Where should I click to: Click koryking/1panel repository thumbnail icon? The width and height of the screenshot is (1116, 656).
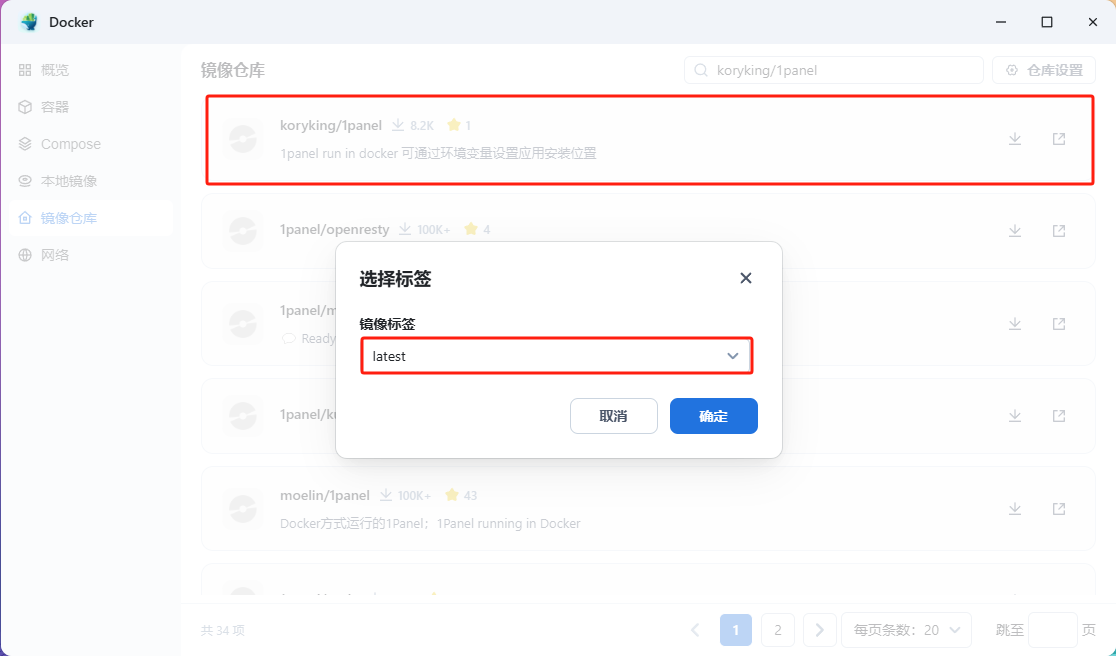(243, 139)
